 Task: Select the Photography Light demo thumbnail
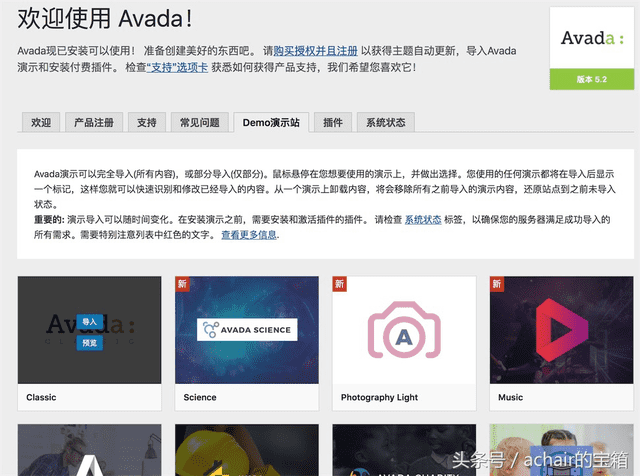404,330
